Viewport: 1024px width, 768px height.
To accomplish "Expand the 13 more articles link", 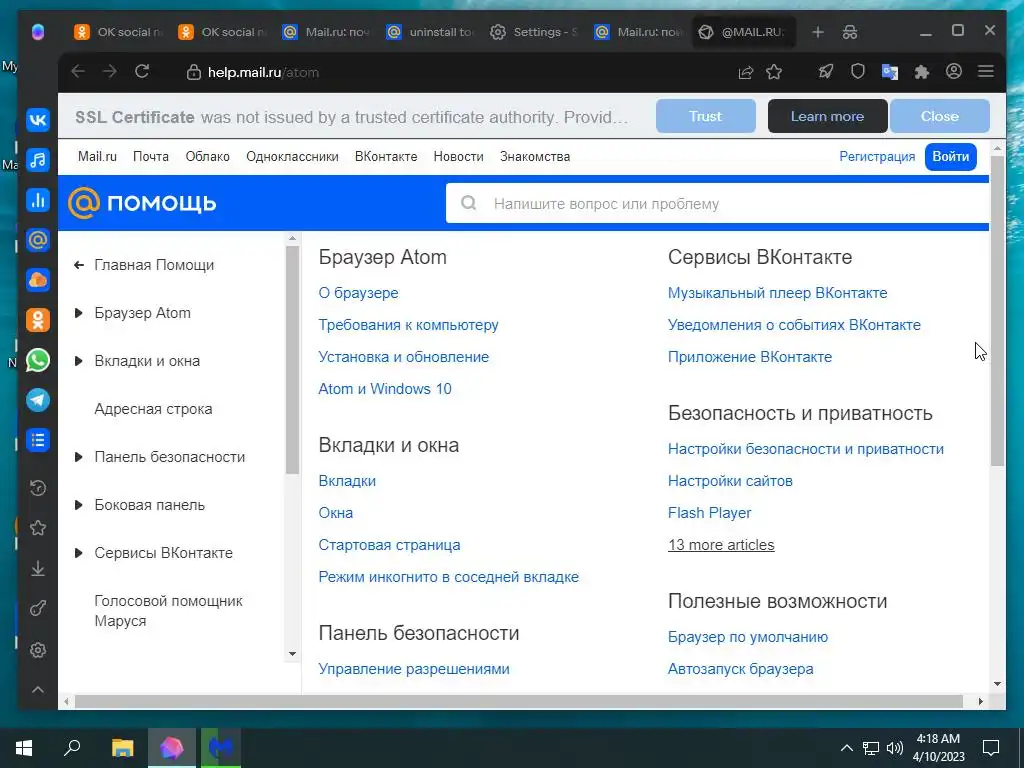I will pos(721,545).
